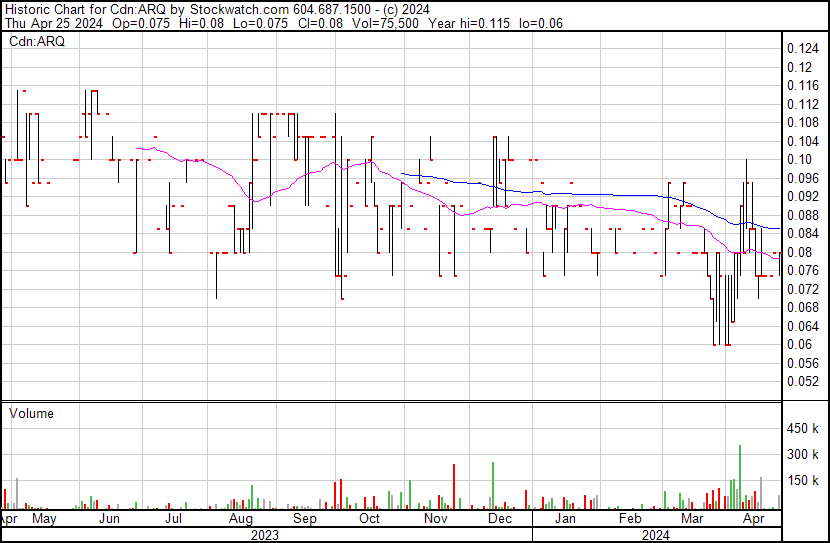Select the 0.124 price axis label

pyautogui.click(x=802, y=48)
